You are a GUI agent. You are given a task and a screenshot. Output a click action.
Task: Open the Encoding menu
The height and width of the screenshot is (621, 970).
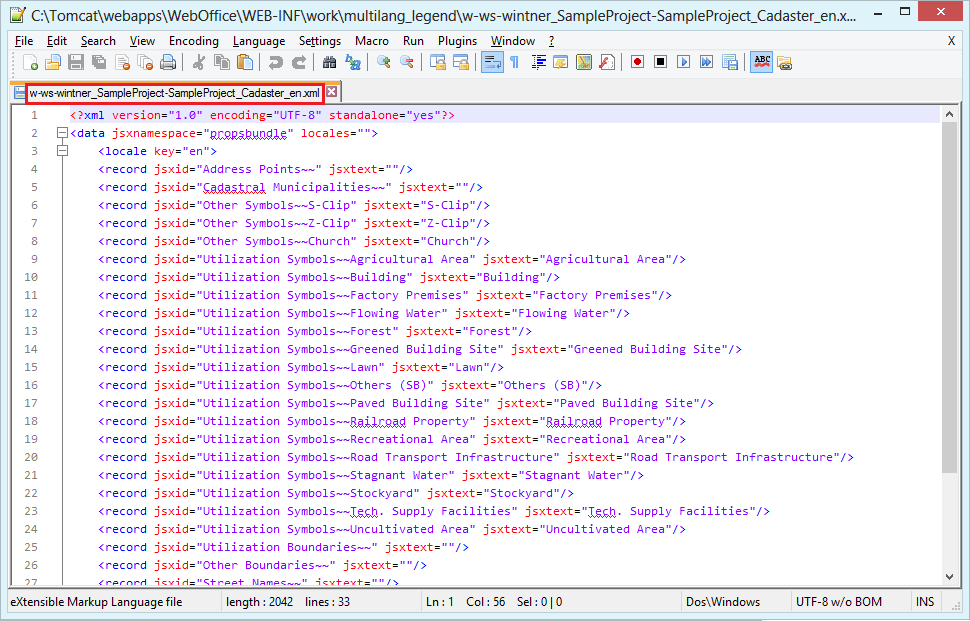193,41
